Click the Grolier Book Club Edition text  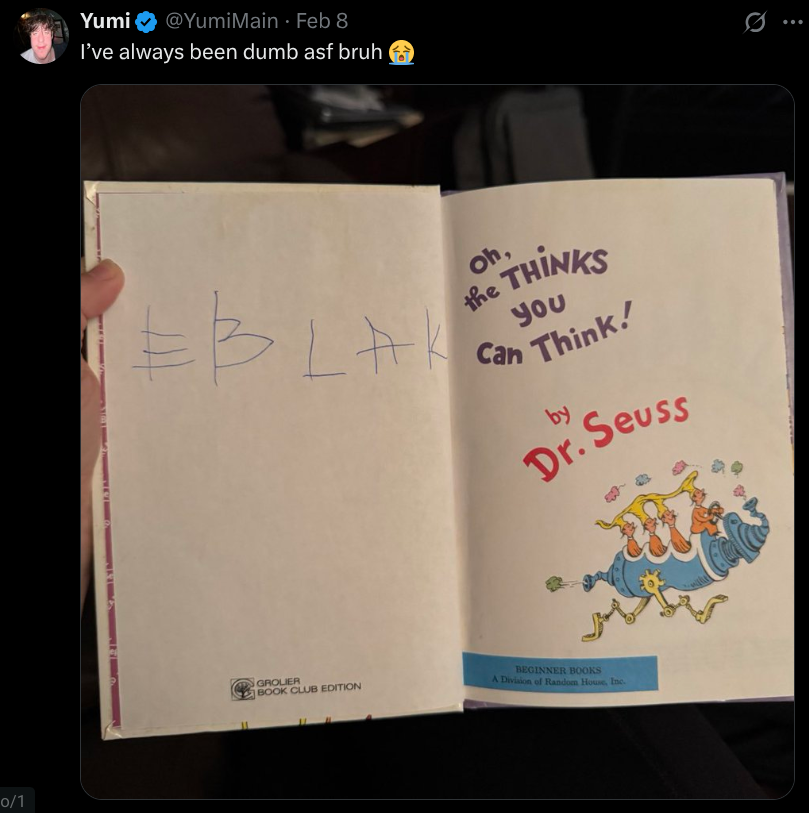(x=309, y=686)
